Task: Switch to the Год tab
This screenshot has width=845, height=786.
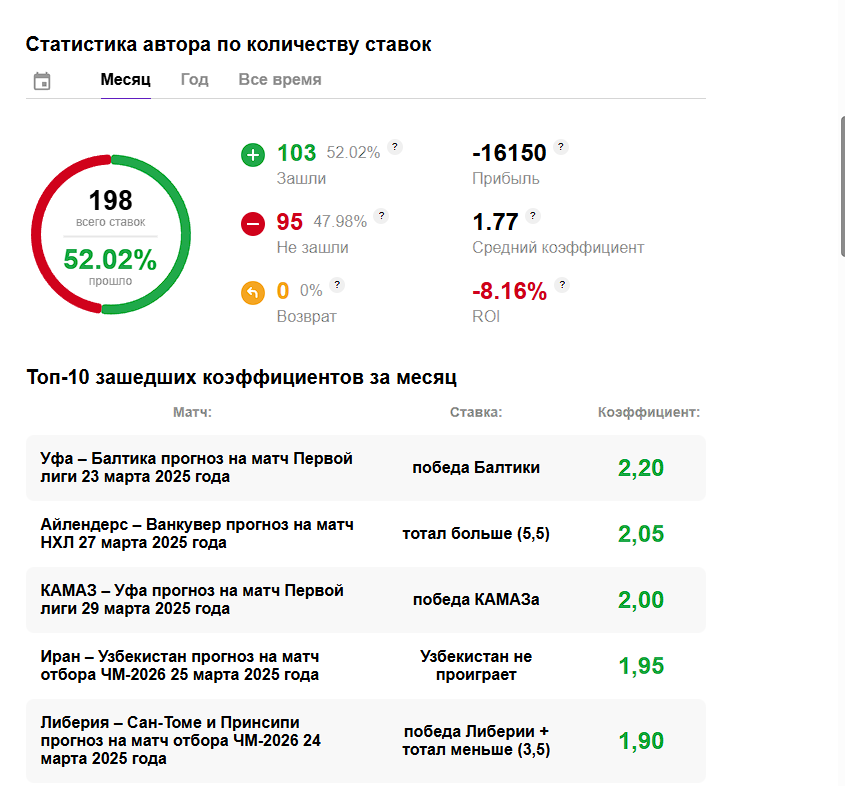Action: [194, 80]
